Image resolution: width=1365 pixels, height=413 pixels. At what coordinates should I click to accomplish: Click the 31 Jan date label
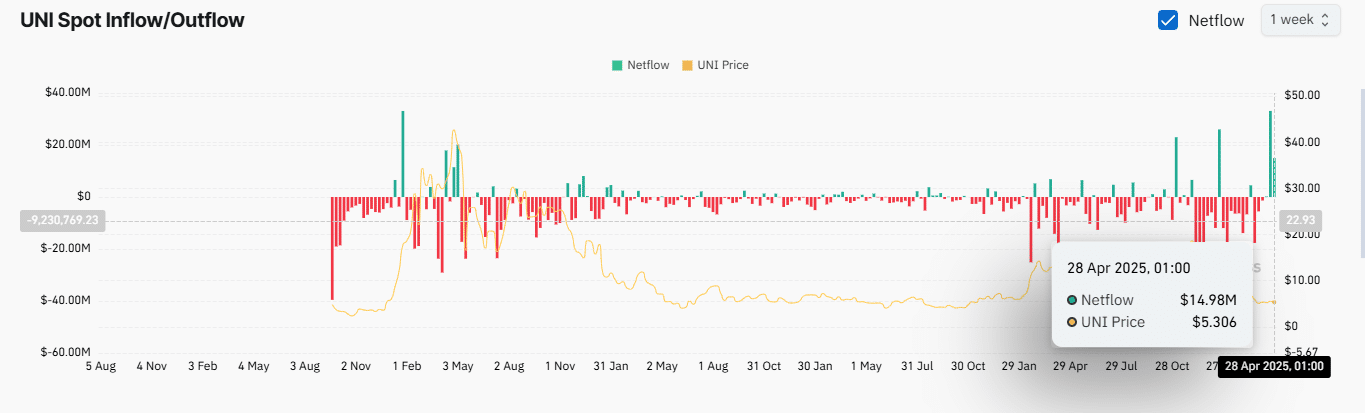point(610,367)
